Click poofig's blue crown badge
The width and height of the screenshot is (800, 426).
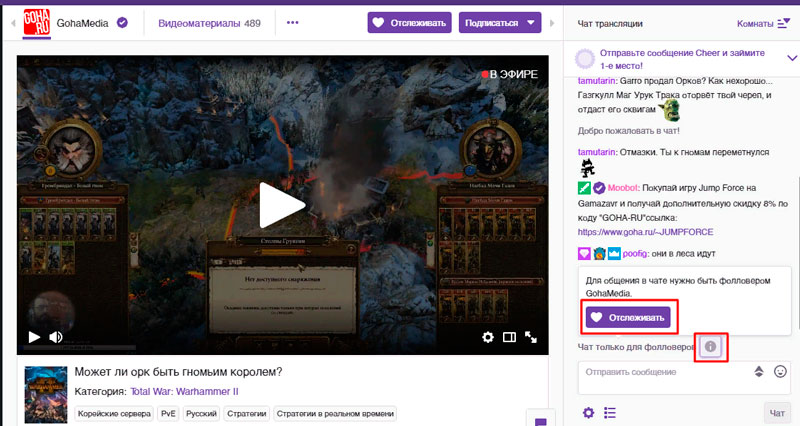coord(614,254)
